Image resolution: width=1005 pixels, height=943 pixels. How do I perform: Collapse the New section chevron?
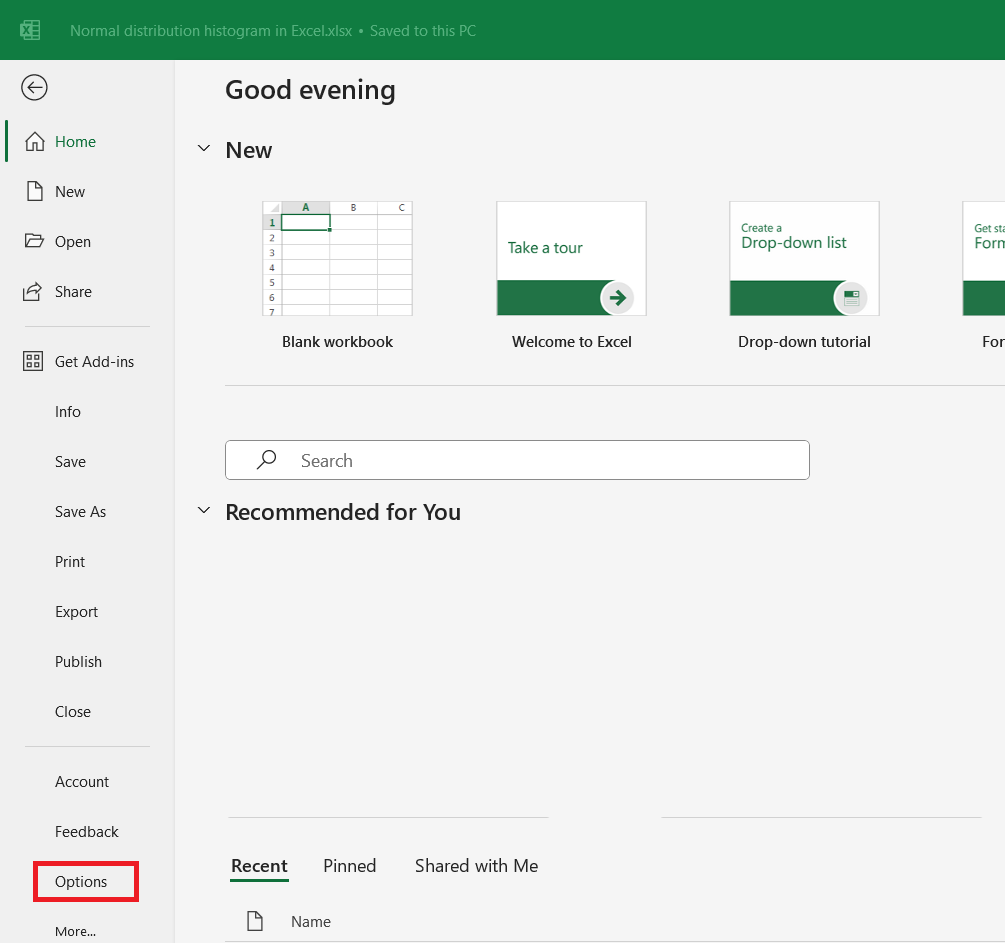point(204,149)
